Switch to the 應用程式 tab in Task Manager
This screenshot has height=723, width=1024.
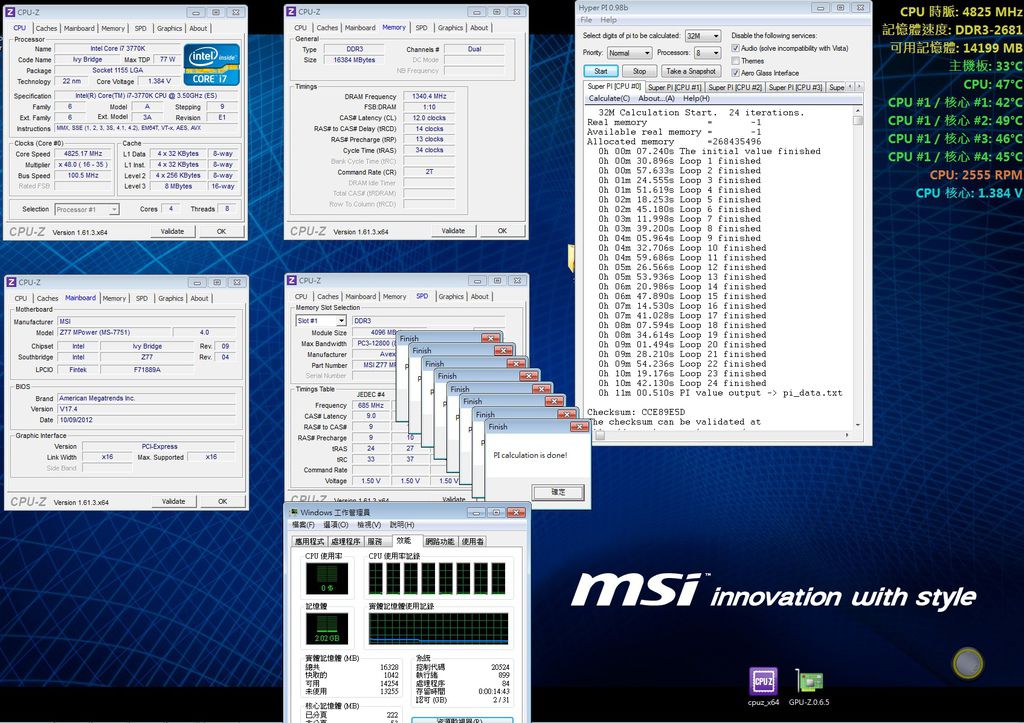click(x=310, y=541)
